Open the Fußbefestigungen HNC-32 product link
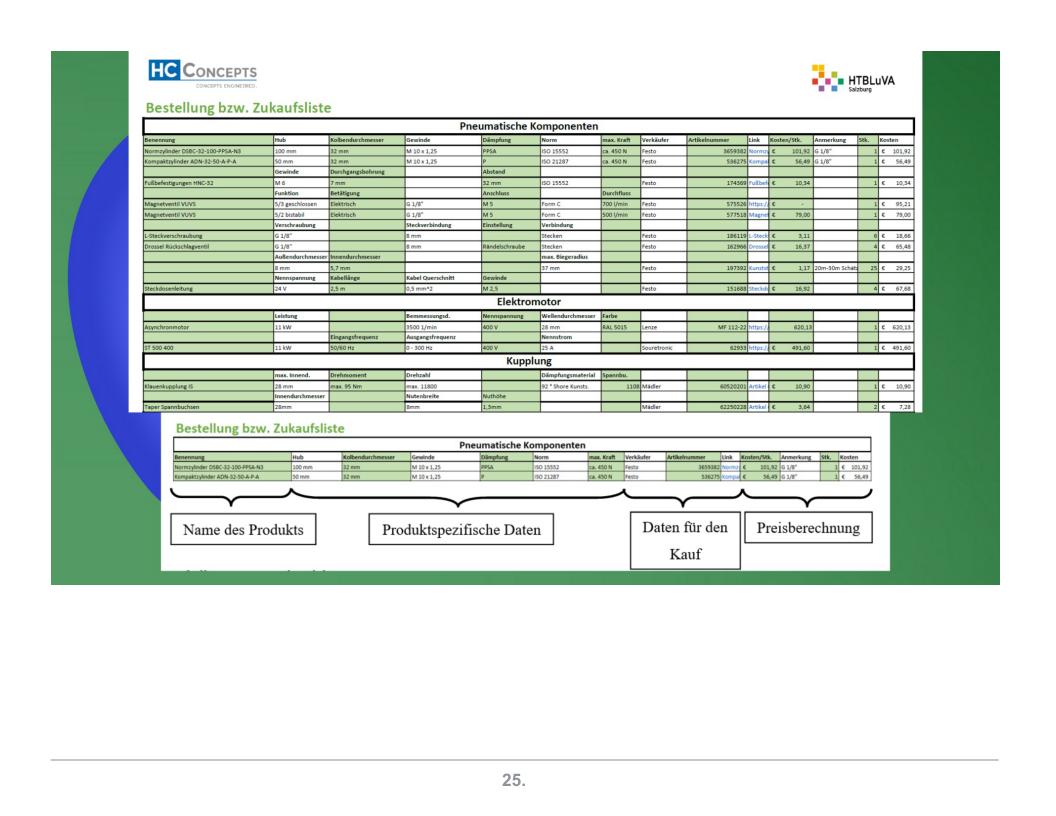Image resolution: width=1056 pixels, height=816 pixels. [757, 183]
